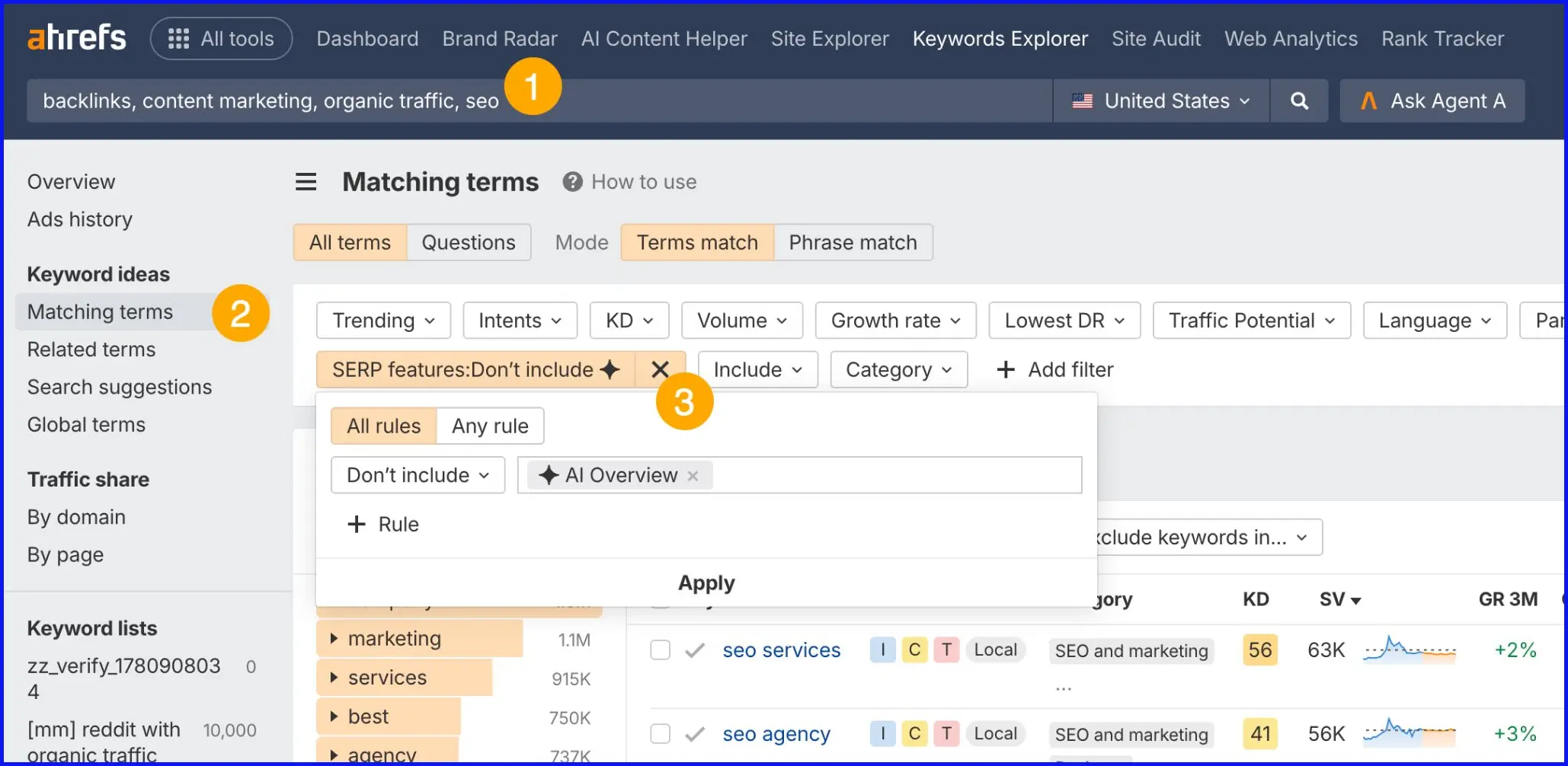This screenshot has height=766, width=1568.
Task: Sort by the SV column header
Action: point(1339,599)
